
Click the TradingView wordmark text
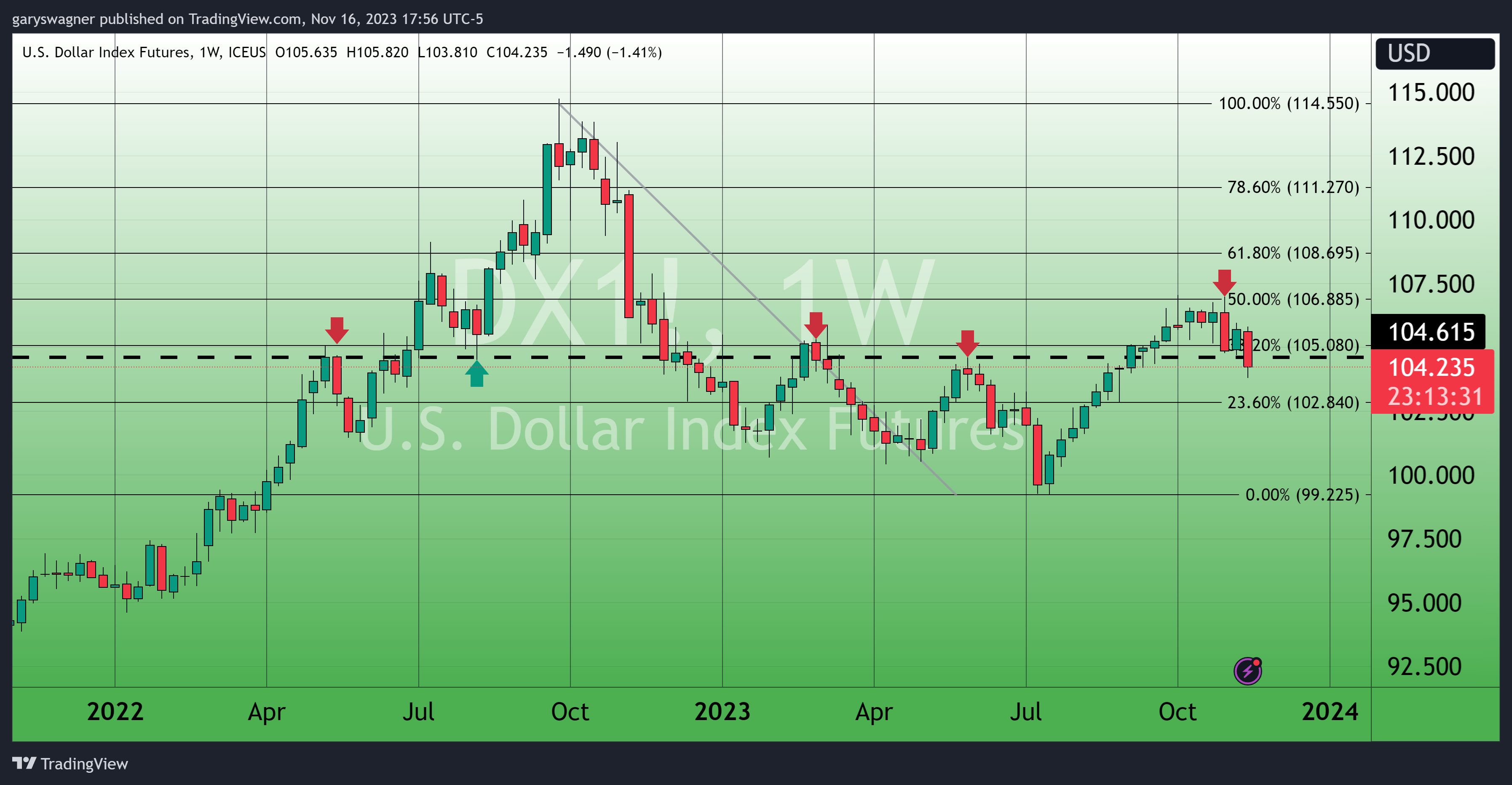pos(84,764)
